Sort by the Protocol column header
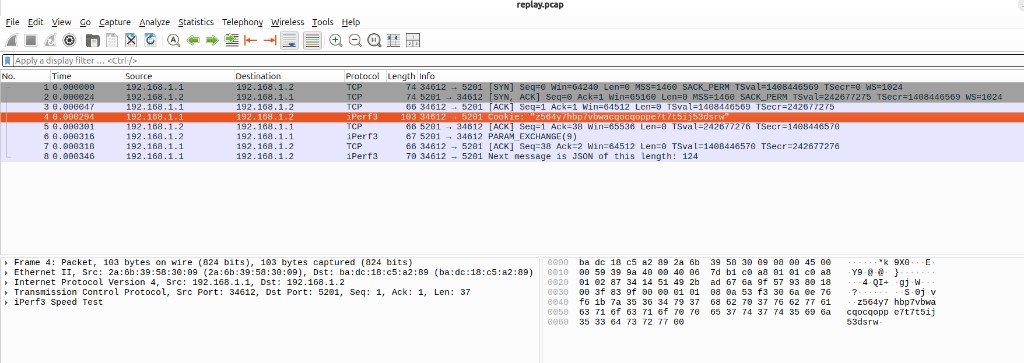The image size is (1024, 363). (x=365, y=76)
